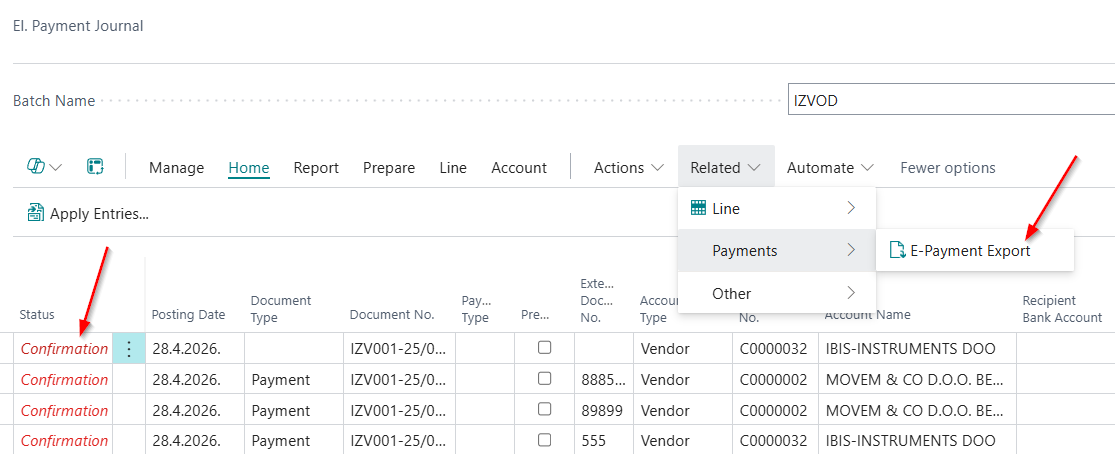This screenshot has height=454, width=1115.
Task: Click the Recipient Bank Account column header
Action: (1062, 309)
